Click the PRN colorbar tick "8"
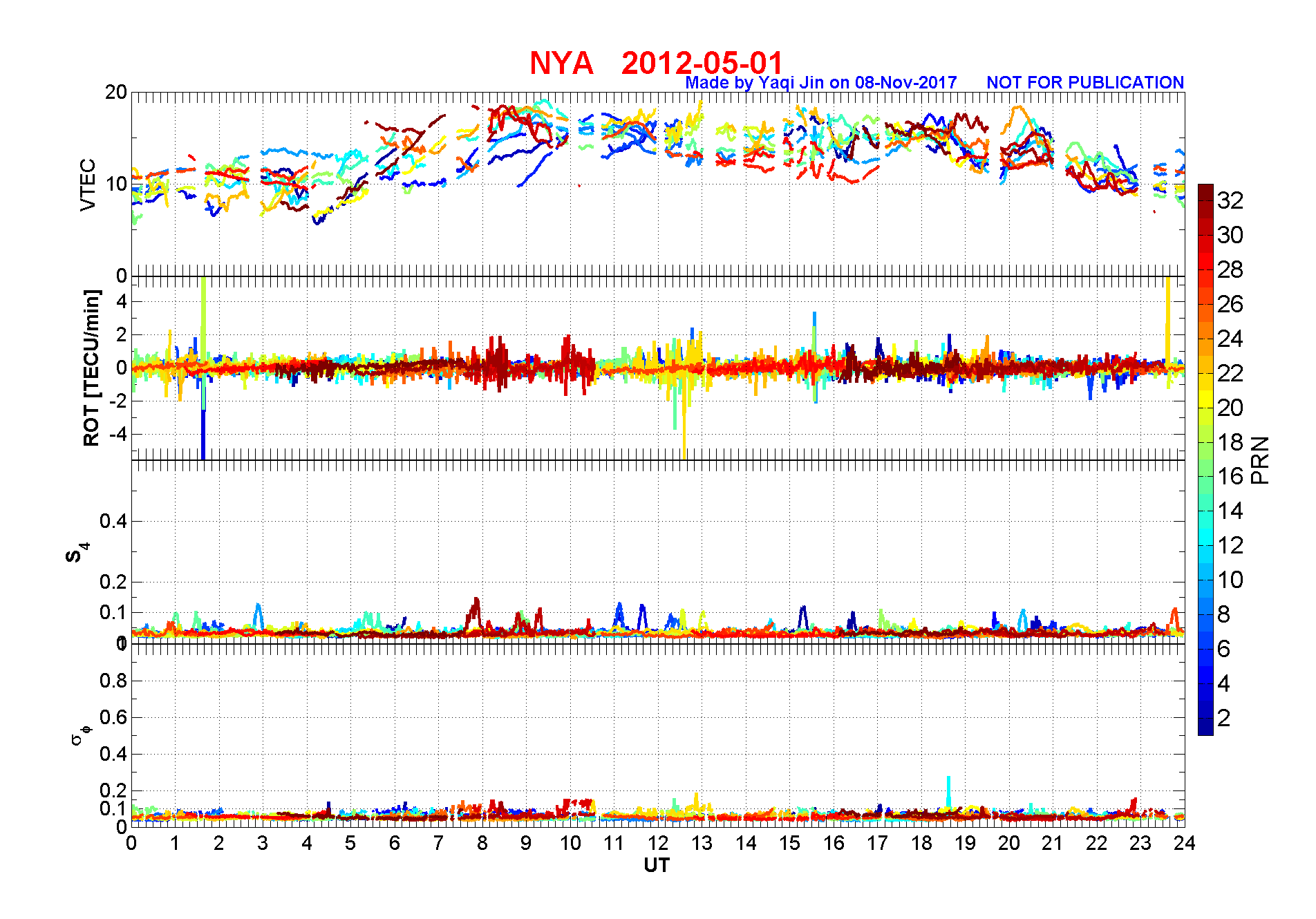The height and width of the screenshot is (919, 1316). click(1224, 614)
